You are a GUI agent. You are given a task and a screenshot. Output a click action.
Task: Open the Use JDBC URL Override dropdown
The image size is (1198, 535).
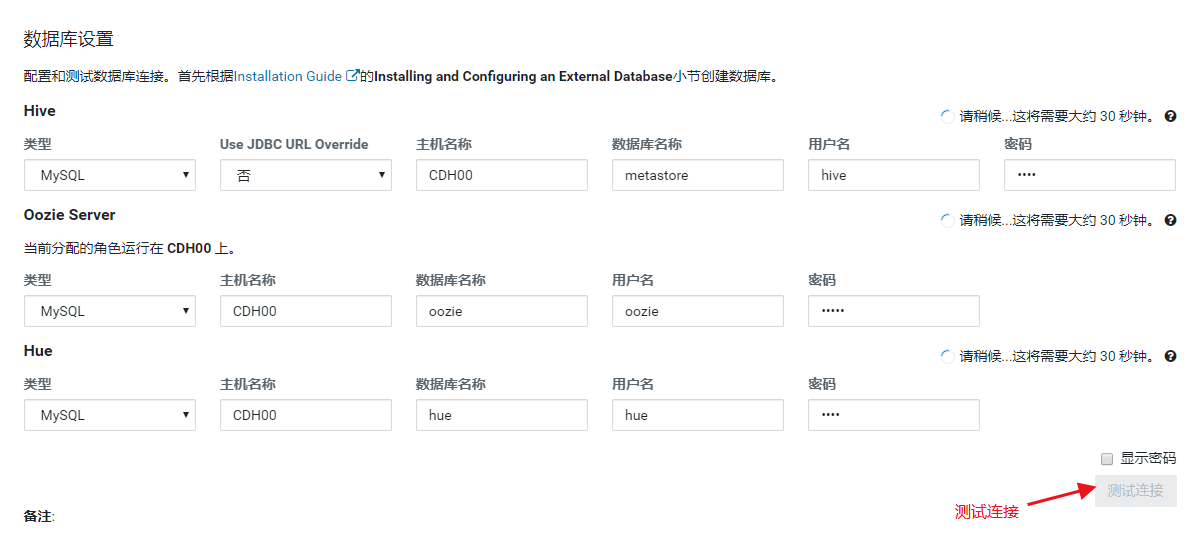[306, 175]
